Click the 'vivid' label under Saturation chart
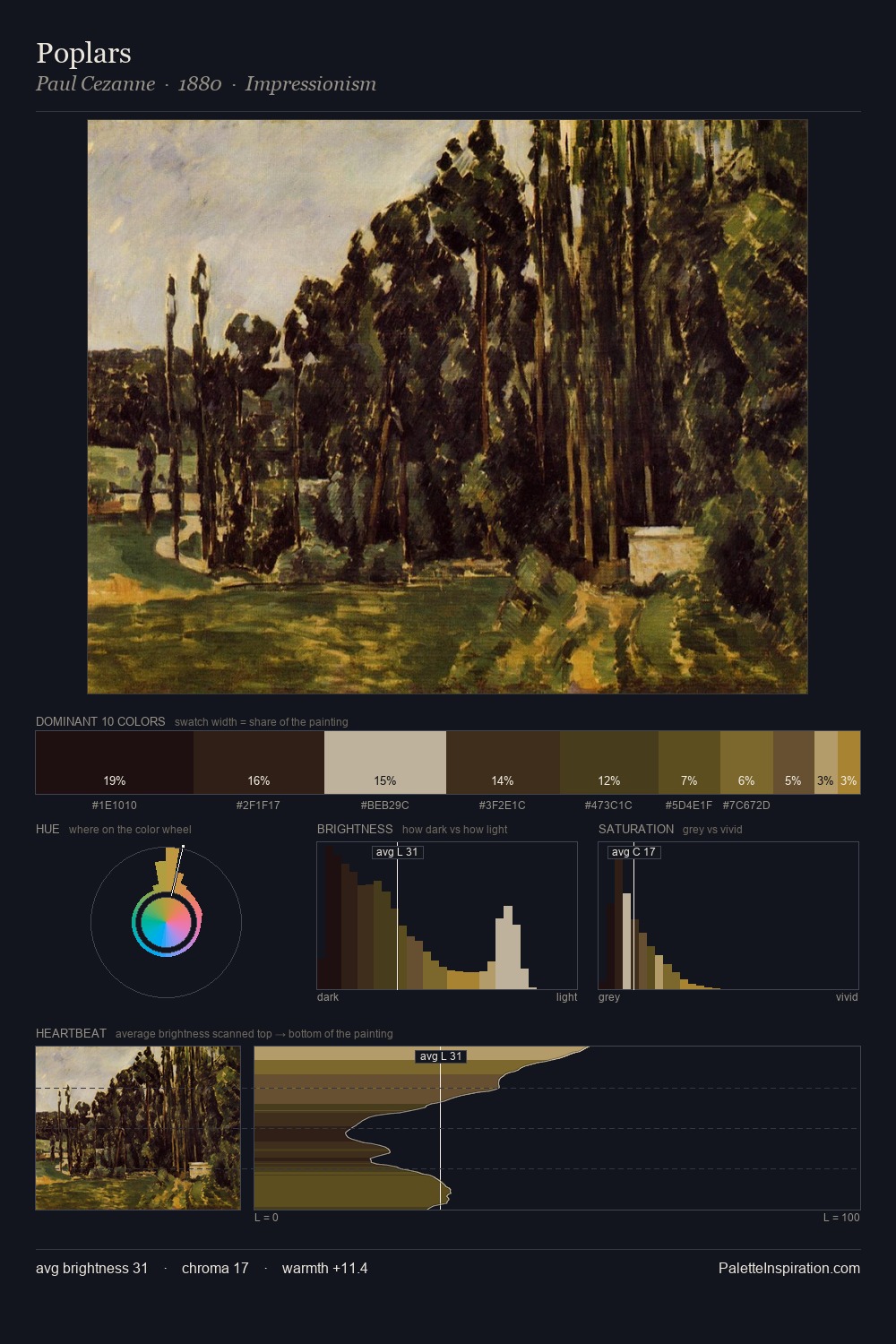This screenshot has height=1344, width=896. click(x=847, y=997)
